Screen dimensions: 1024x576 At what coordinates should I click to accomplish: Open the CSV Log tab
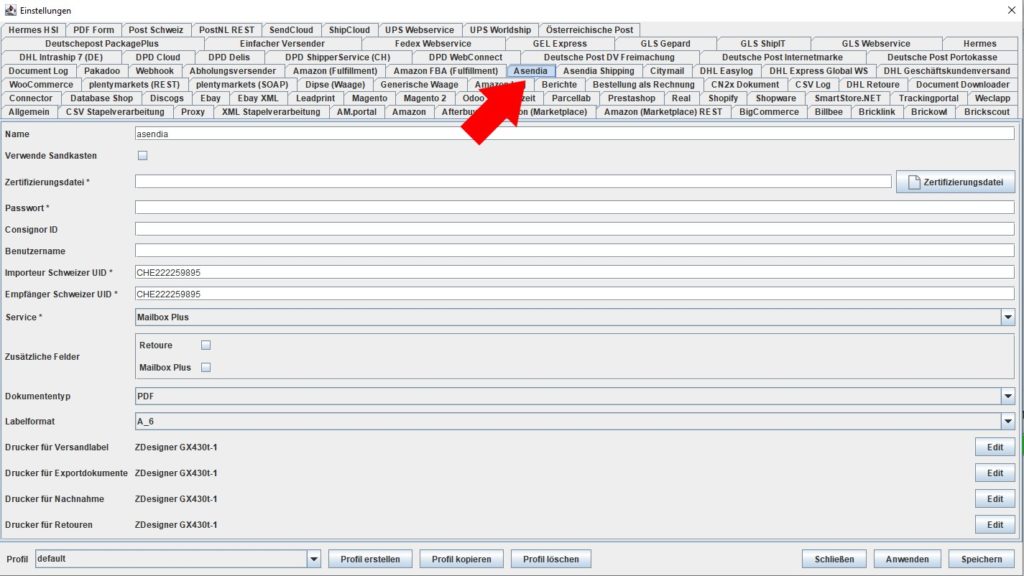coord(812,84)
